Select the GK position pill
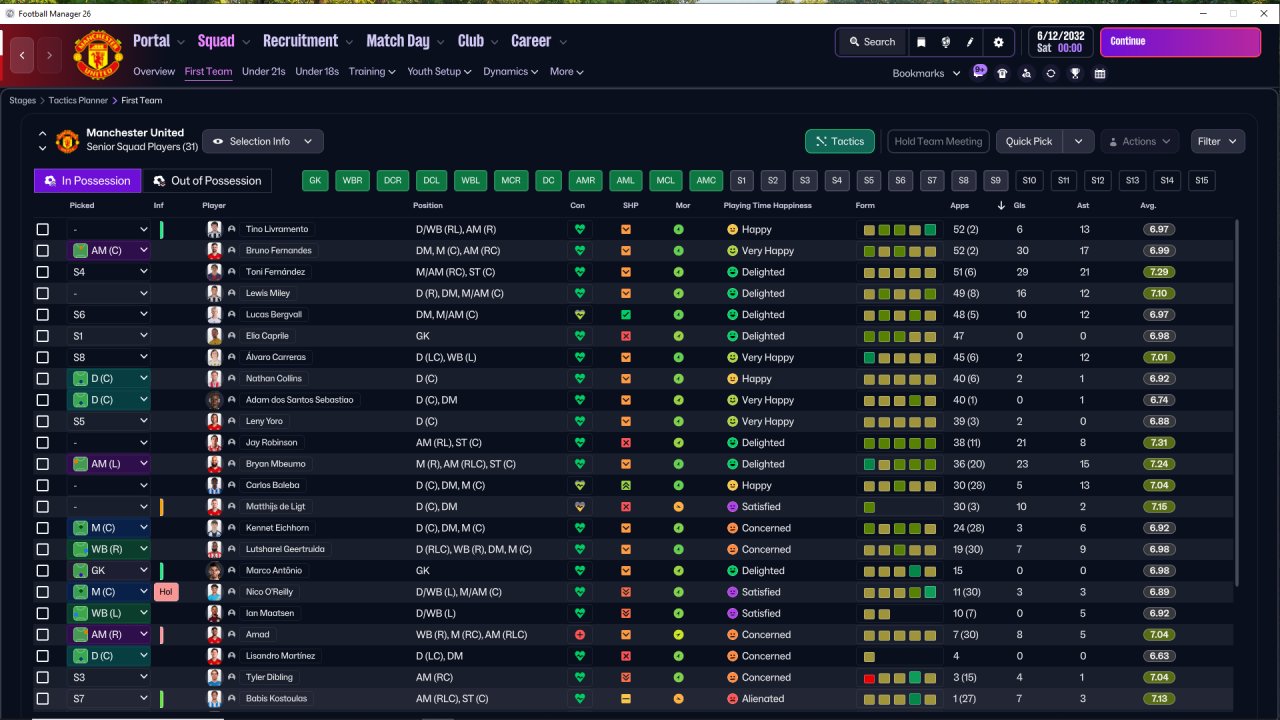The height and width of the screenshot is (720, 1280). click(x=315, y=181)
